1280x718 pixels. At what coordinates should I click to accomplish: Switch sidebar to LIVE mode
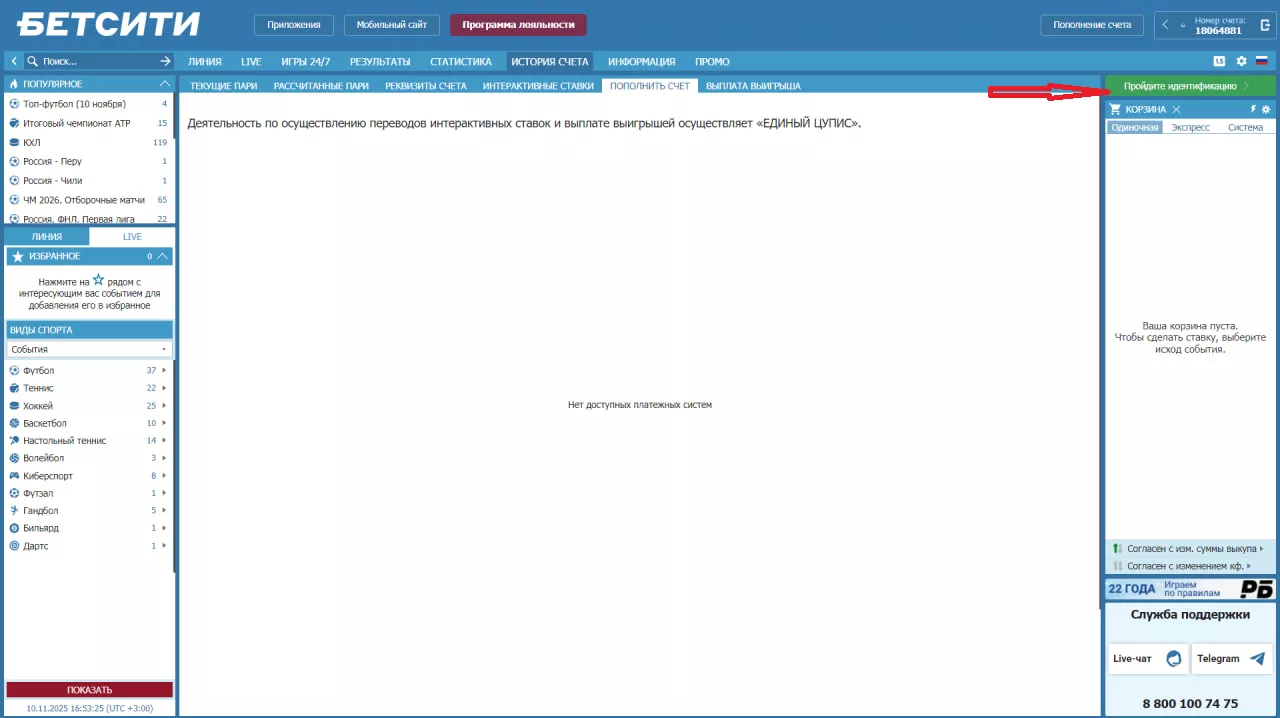click(x=131, y=237)
